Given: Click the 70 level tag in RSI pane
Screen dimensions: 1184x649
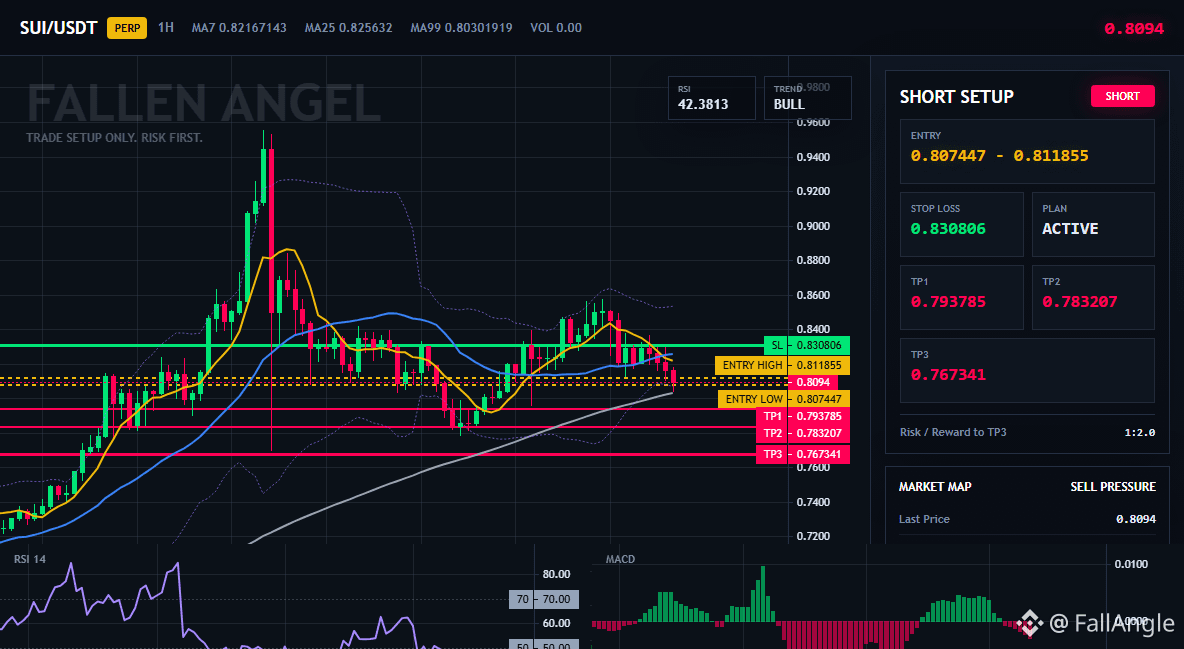Looking at the screenshot, I should (544, 599).
